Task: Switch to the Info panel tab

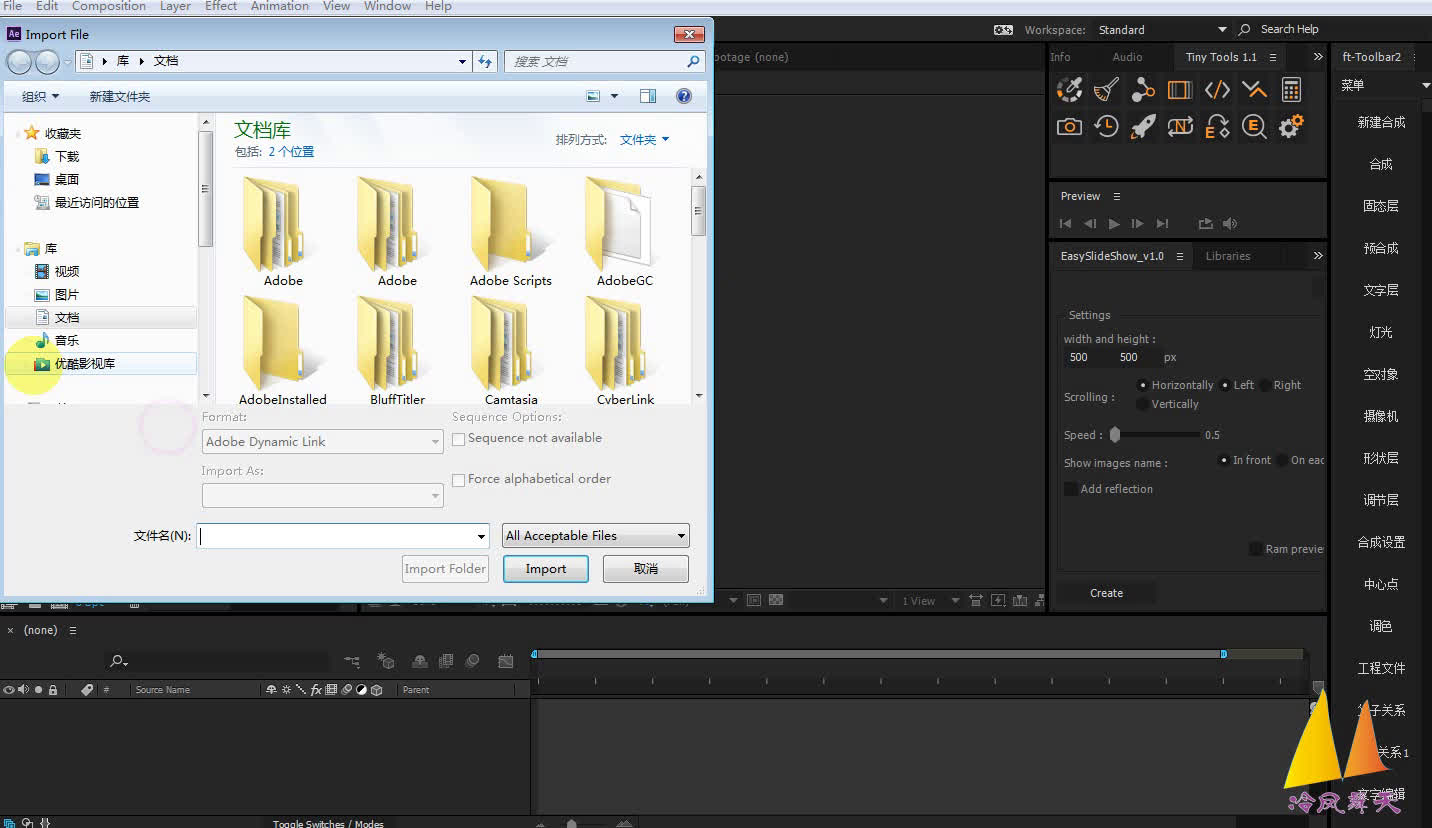Action: click(1060, 57)
